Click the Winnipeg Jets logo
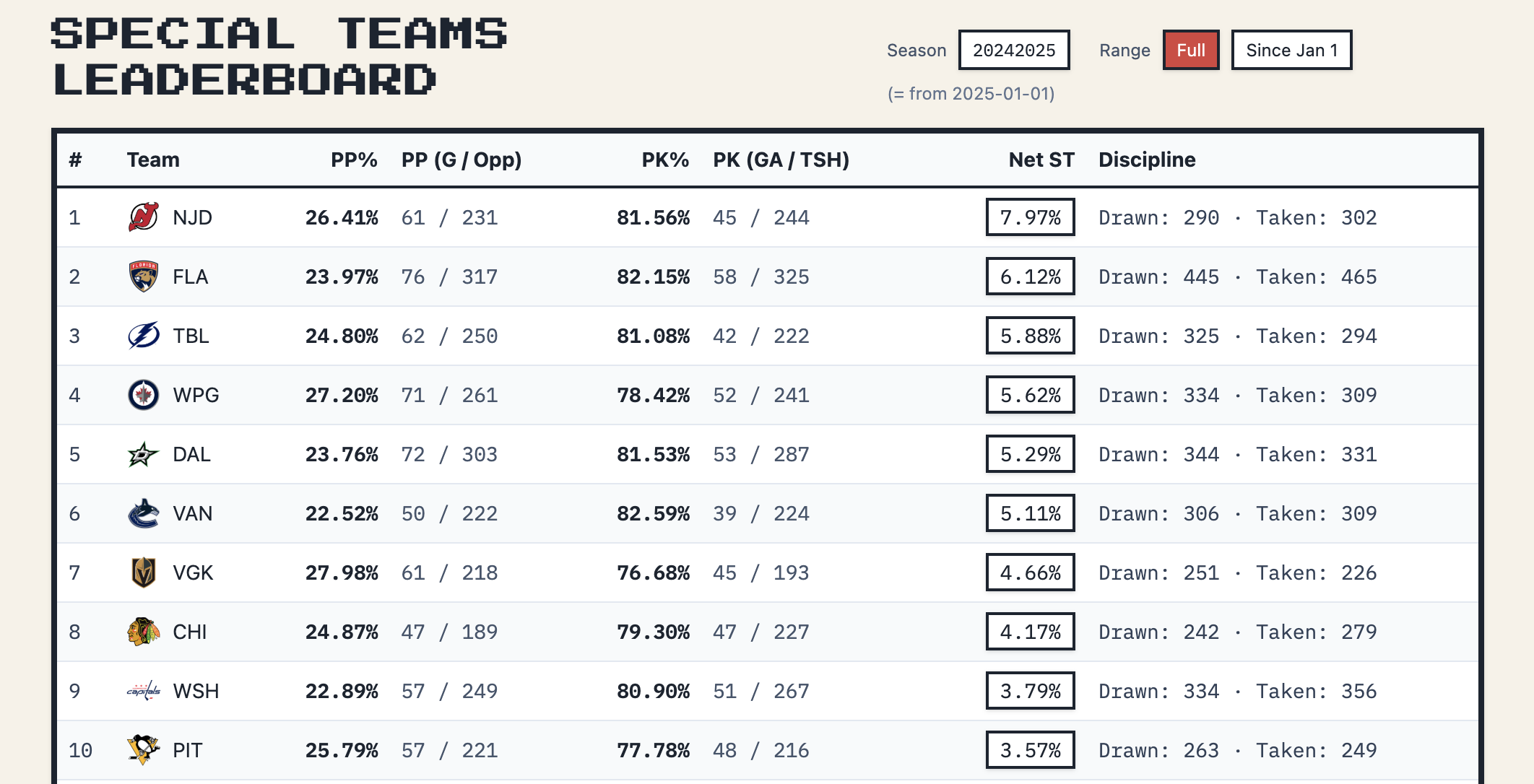This screenshot has width=1534, height=784. pyautogui.click(x=143, y=395)
